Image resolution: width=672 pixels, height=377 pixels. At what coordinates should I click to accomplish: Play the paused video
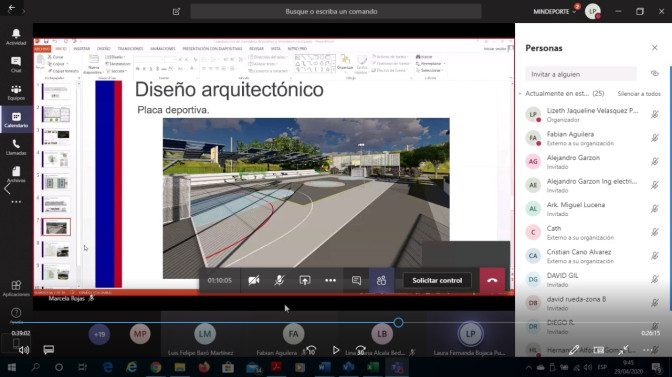(x=336, y=350)
